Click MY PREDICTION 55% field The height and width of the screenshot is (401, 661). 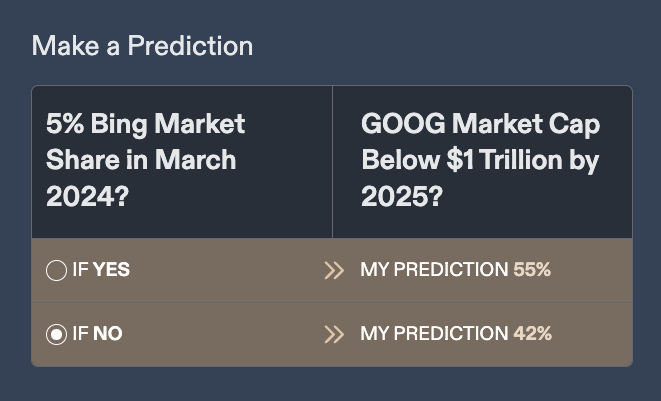[455, 270]
